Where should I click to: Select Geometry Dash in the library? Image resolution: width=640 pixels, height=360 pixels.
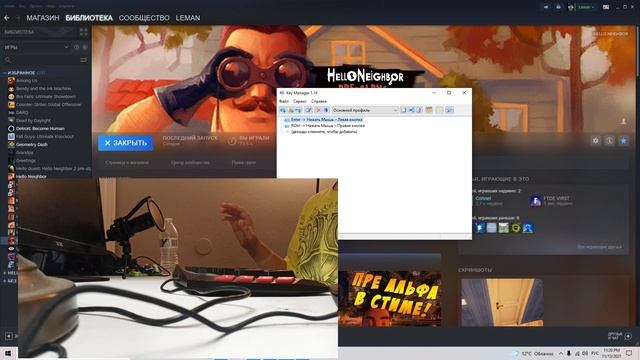32,144
